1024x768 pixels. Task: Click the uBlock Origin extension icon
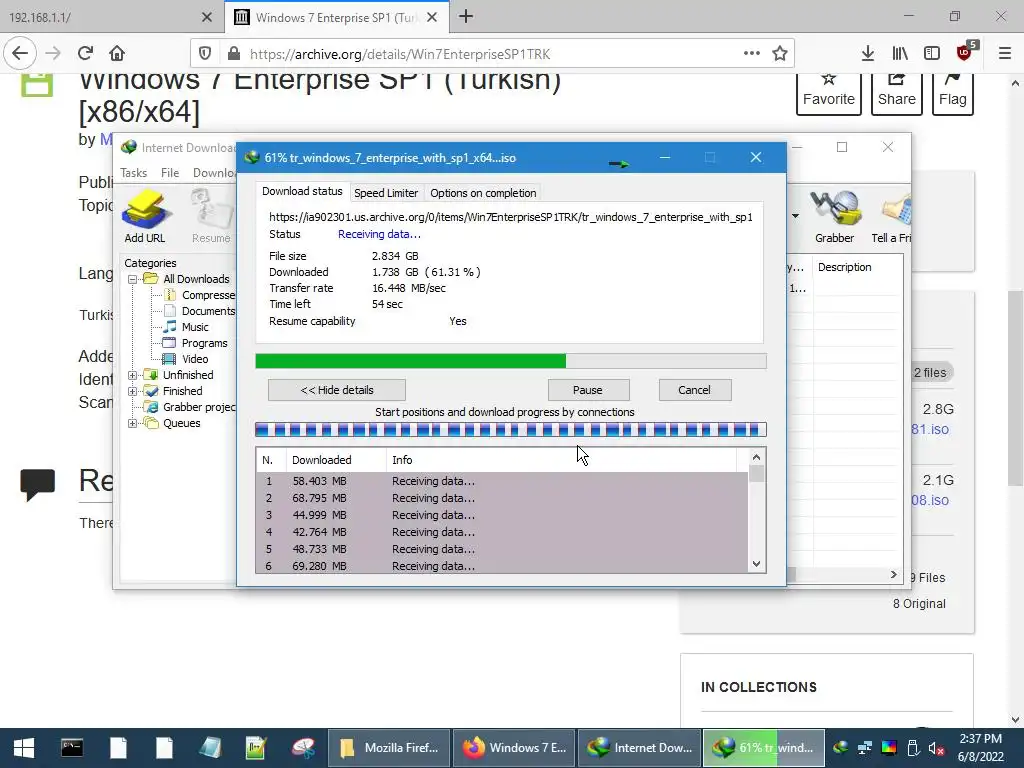(966, 52)
